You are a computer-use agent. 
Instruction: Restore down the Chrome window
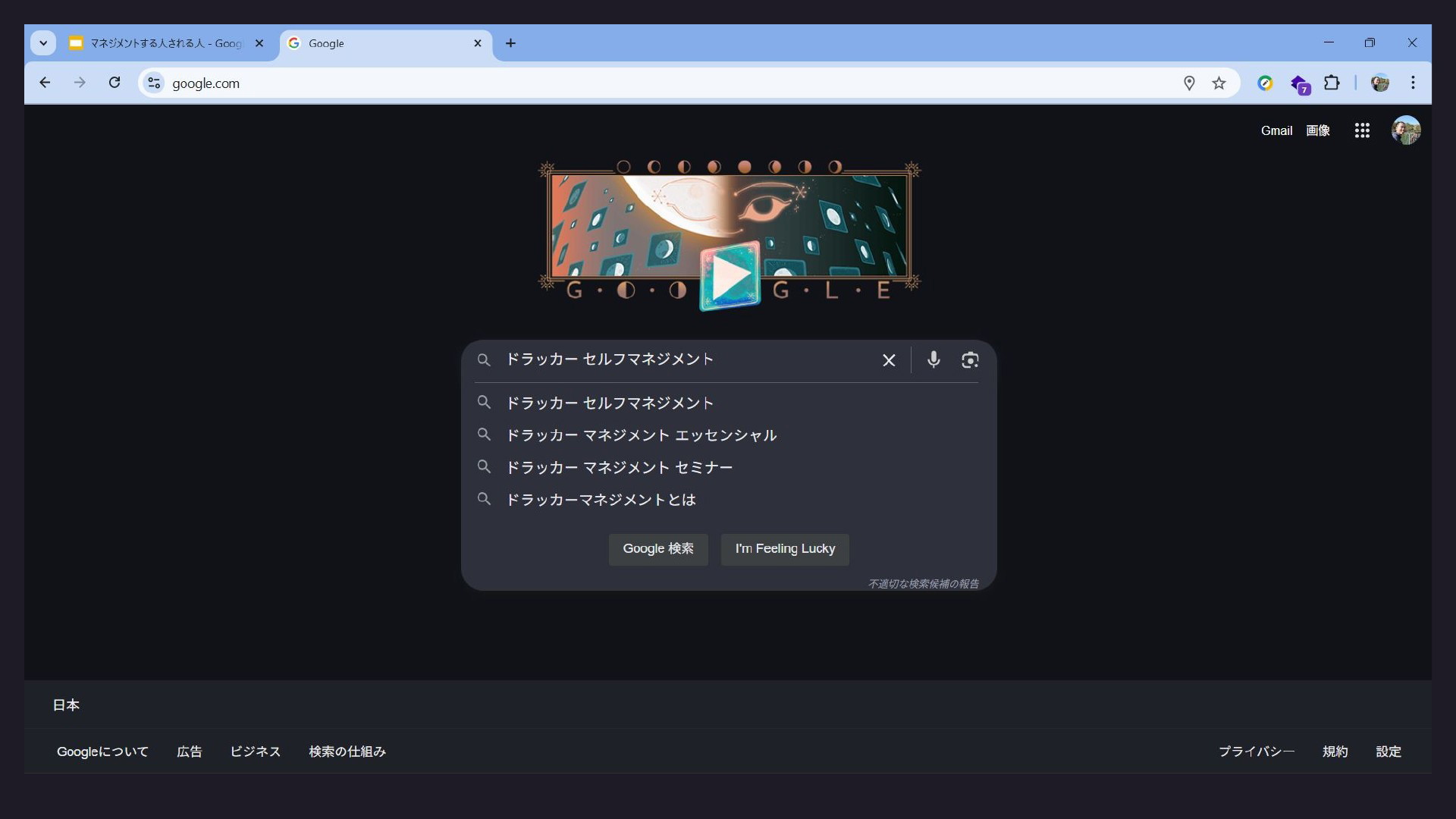click(x=1370, y=42)
